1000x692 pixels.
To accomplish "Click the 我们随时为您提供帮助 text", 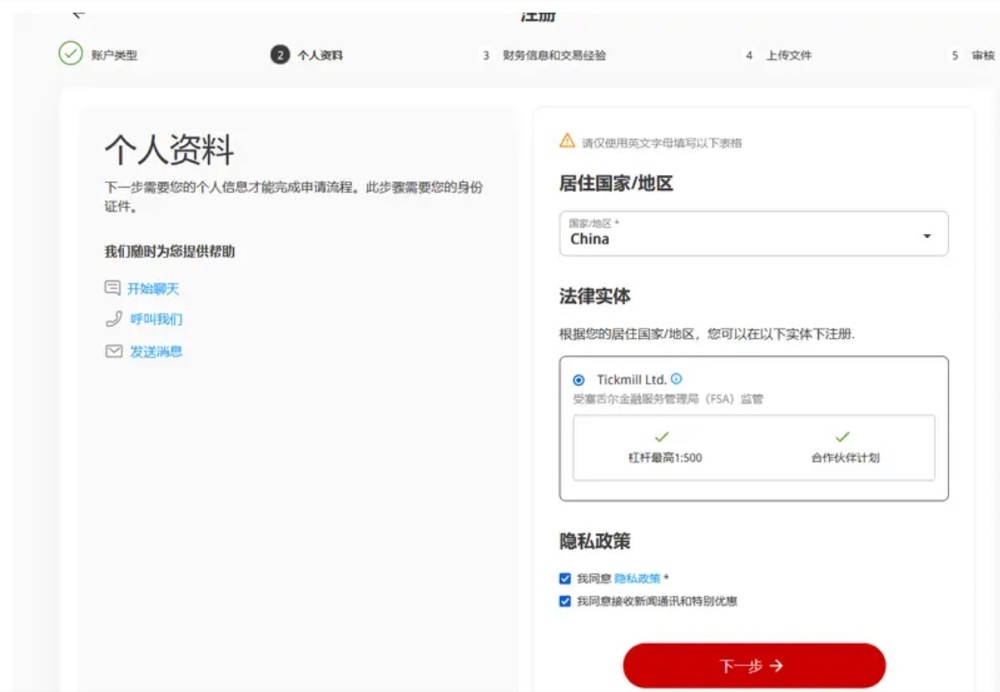I will tap(170, 251).
